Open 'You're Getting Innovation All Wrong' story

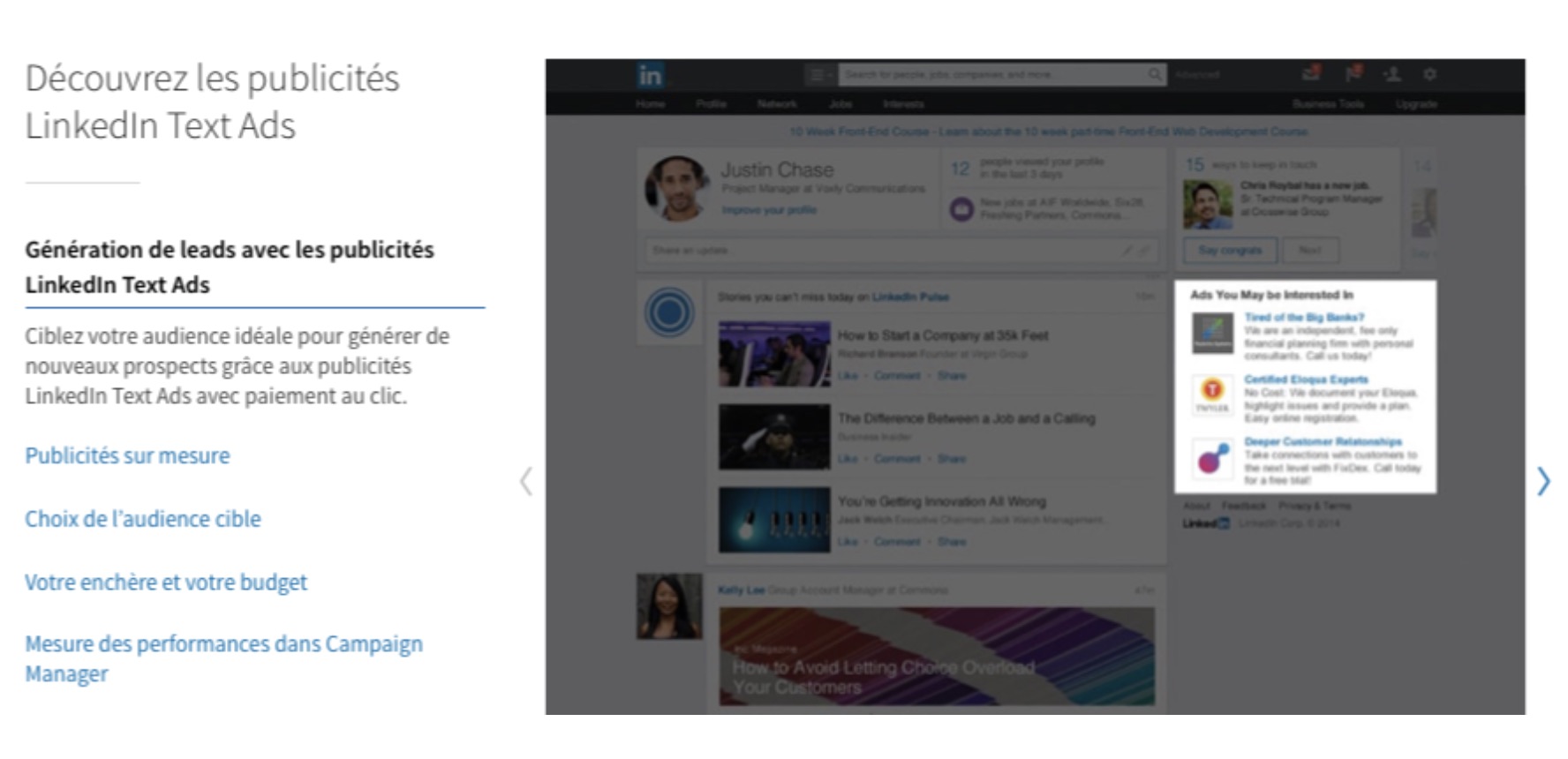[x=941, y=501]
